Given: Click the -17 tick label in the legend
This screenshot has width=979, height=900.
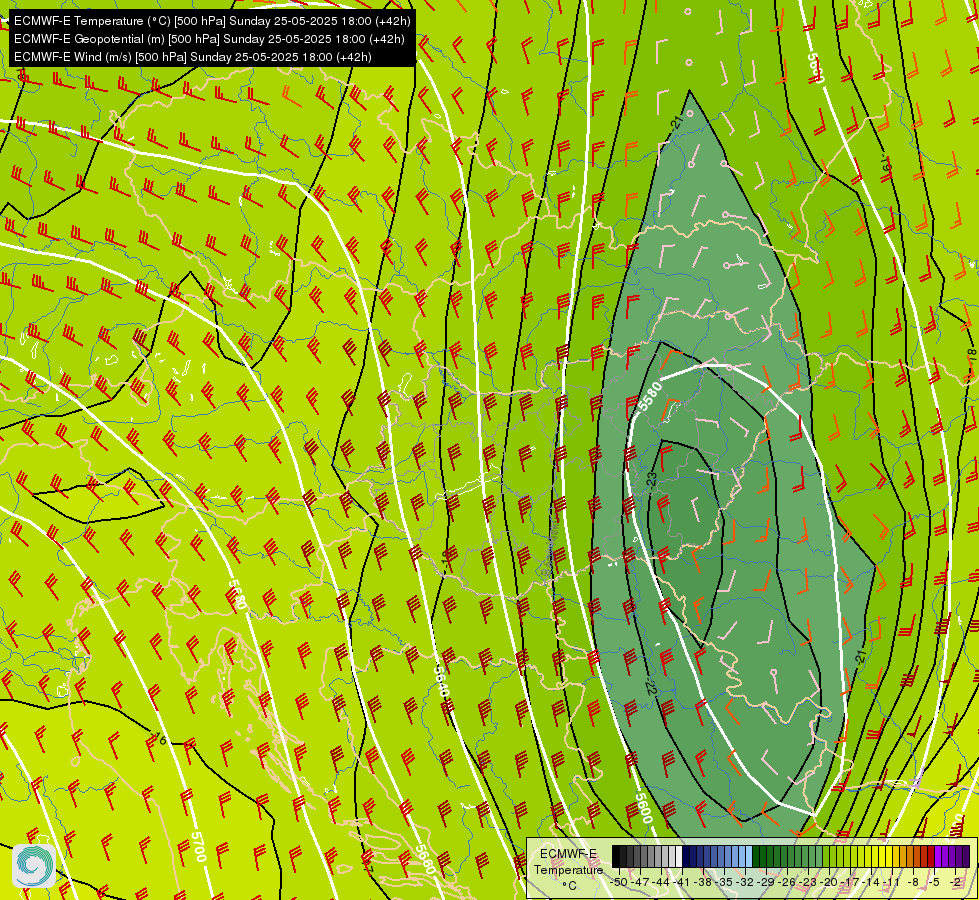Looking at the screenshot, I should click(x=850, y=882).
